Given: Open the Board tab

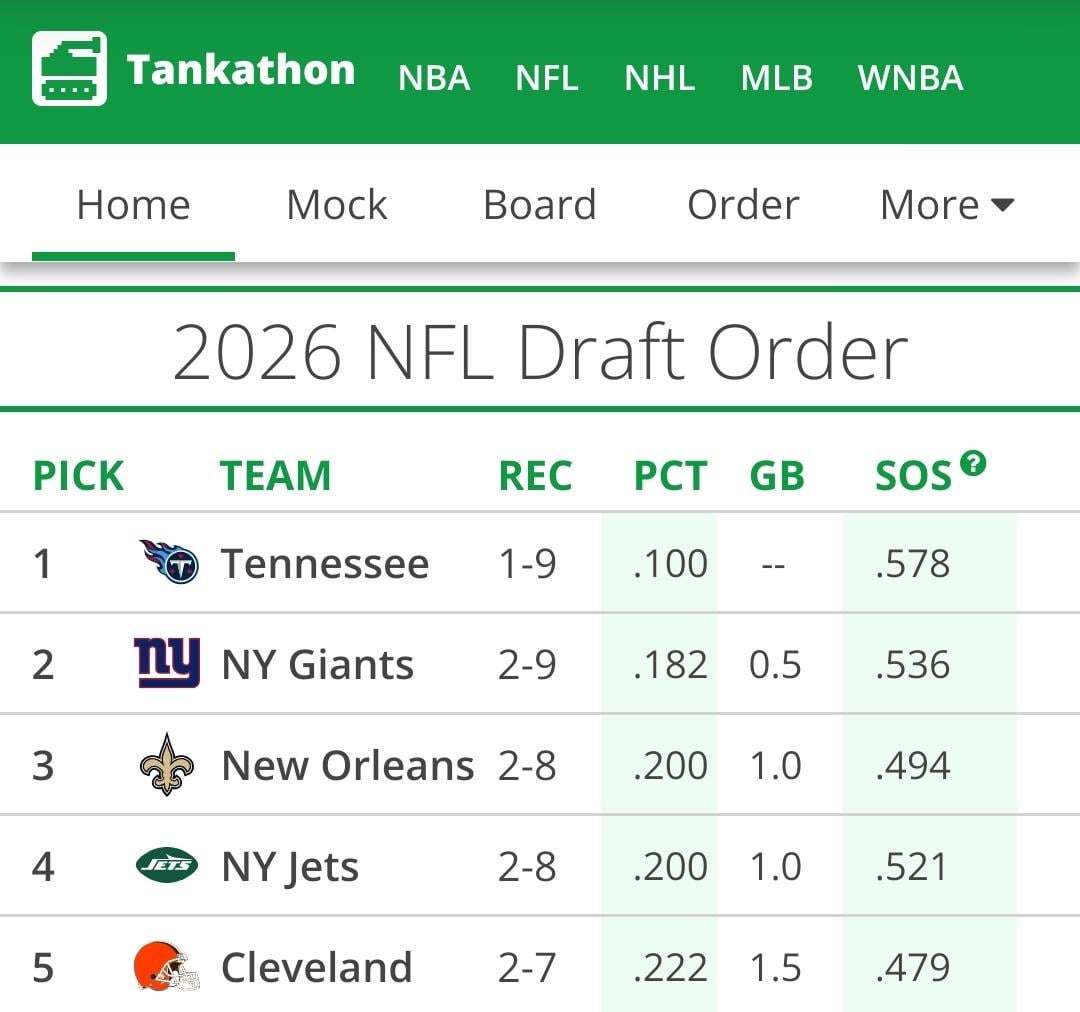Looking at the screenshot, I should coord(539,205).
